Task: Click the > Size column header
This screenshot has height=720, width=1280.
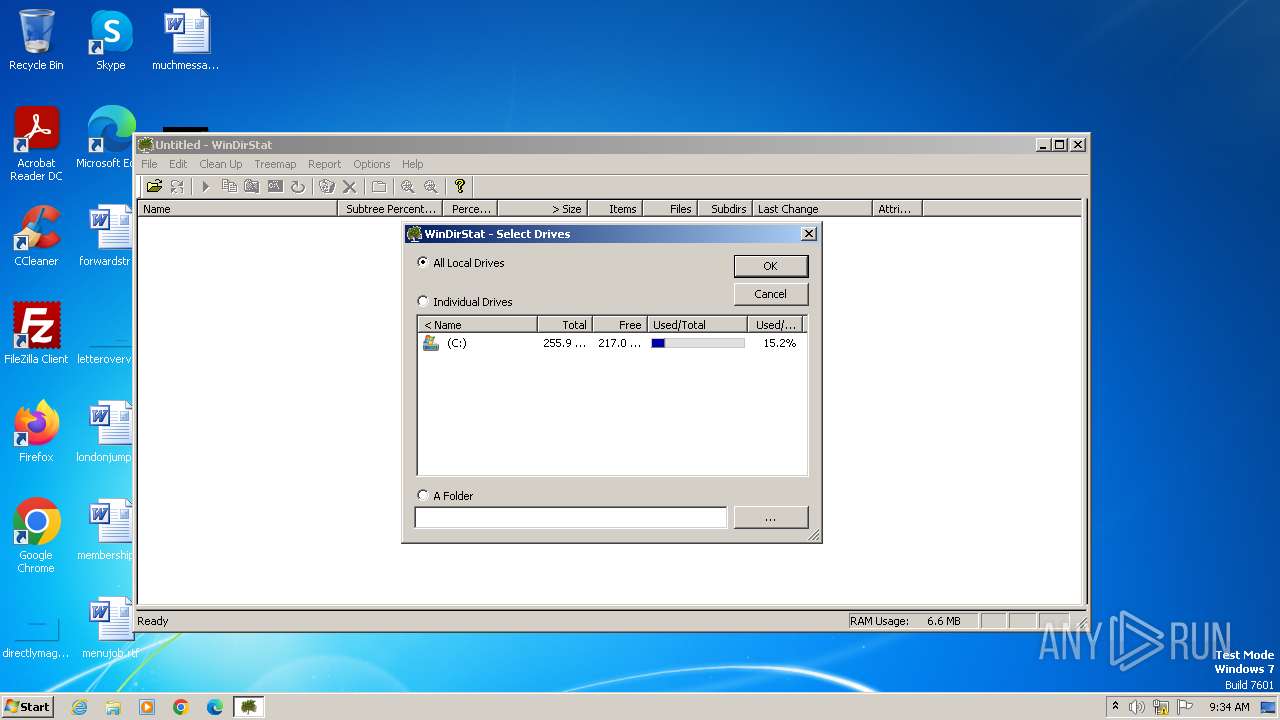Action: 542,209
